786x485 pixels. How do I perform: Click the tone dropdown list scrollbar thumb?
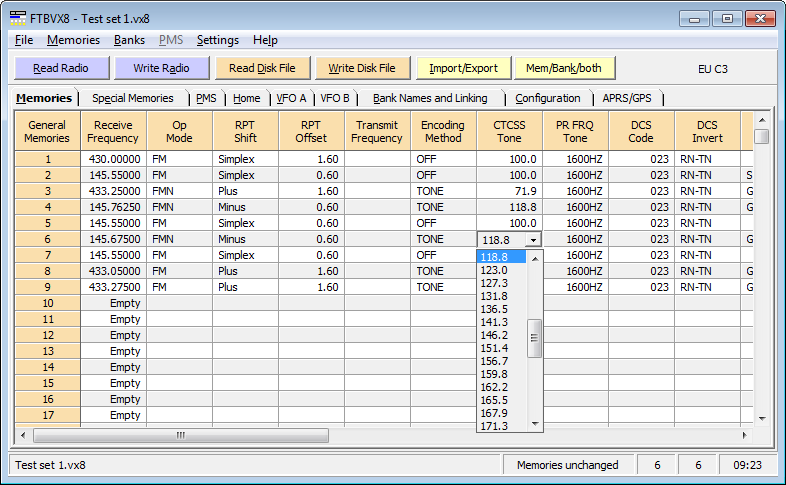point(535,338)
